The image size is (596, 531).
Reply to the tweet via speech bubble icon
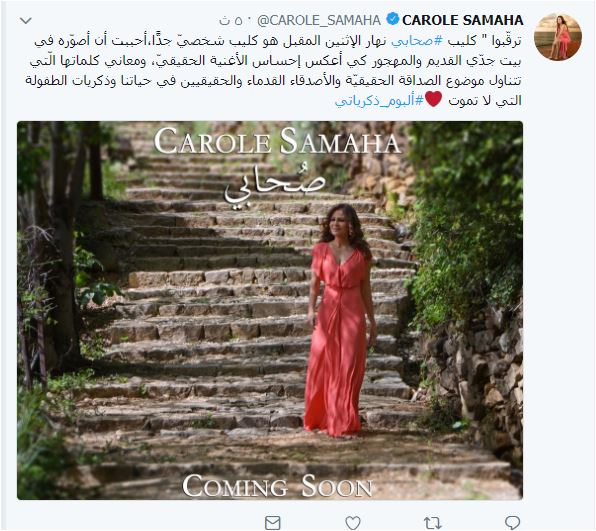click(x=512, y=523)
